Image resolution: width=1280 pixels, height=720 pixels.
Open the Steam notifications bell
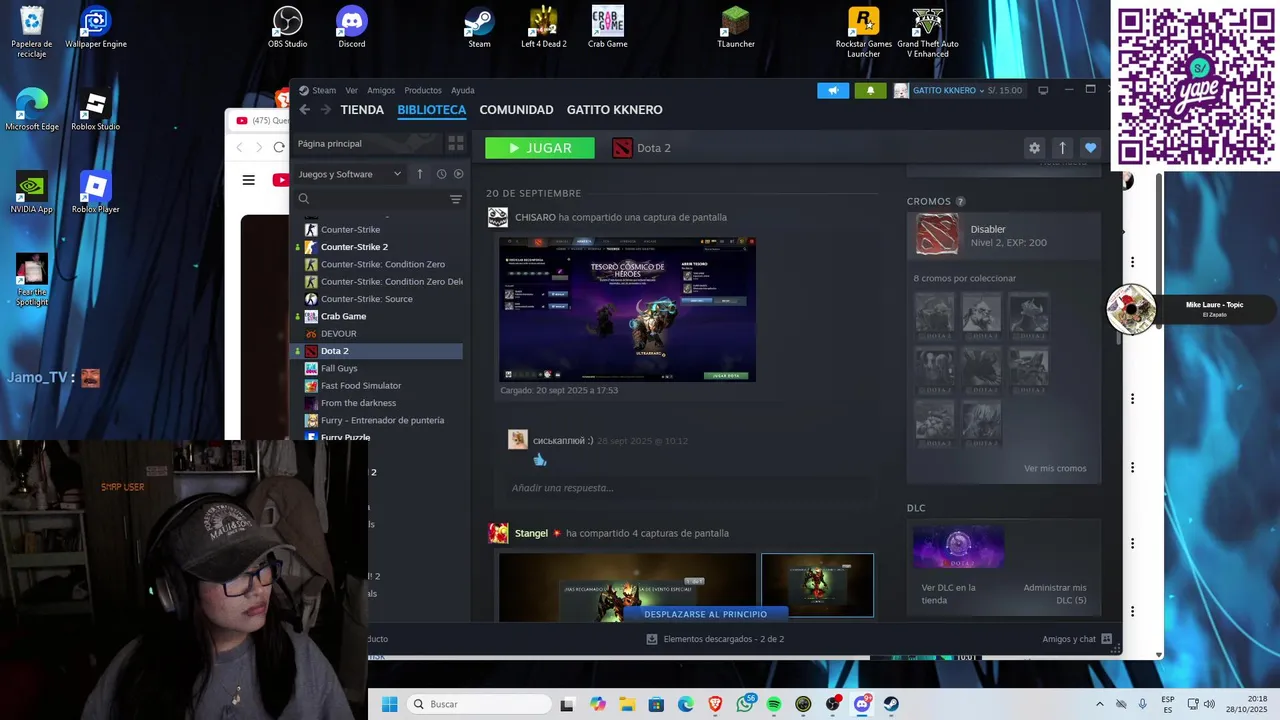[870, 90]
